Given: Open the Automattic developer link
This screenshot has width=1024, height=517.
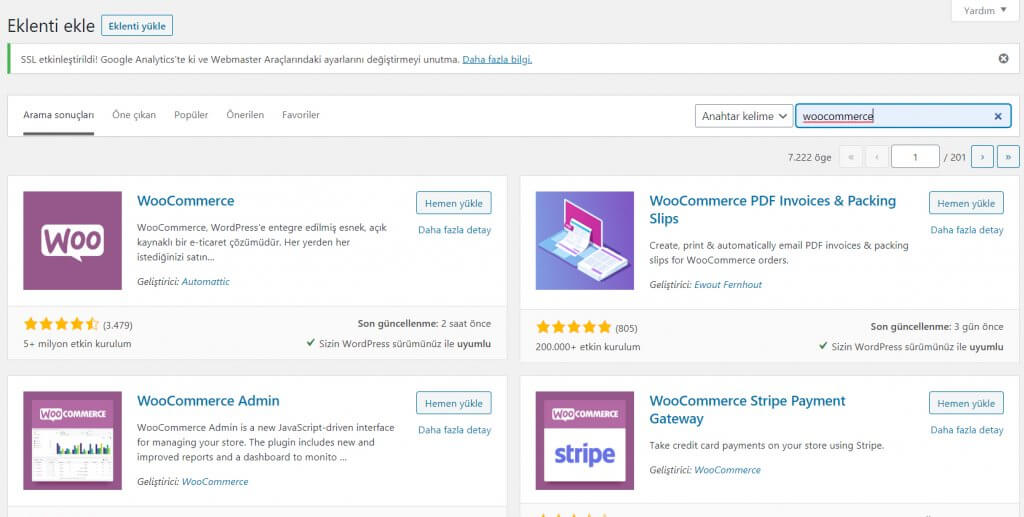Looking at the screenshot, I should pyautogui.click(x=205, y=282).
